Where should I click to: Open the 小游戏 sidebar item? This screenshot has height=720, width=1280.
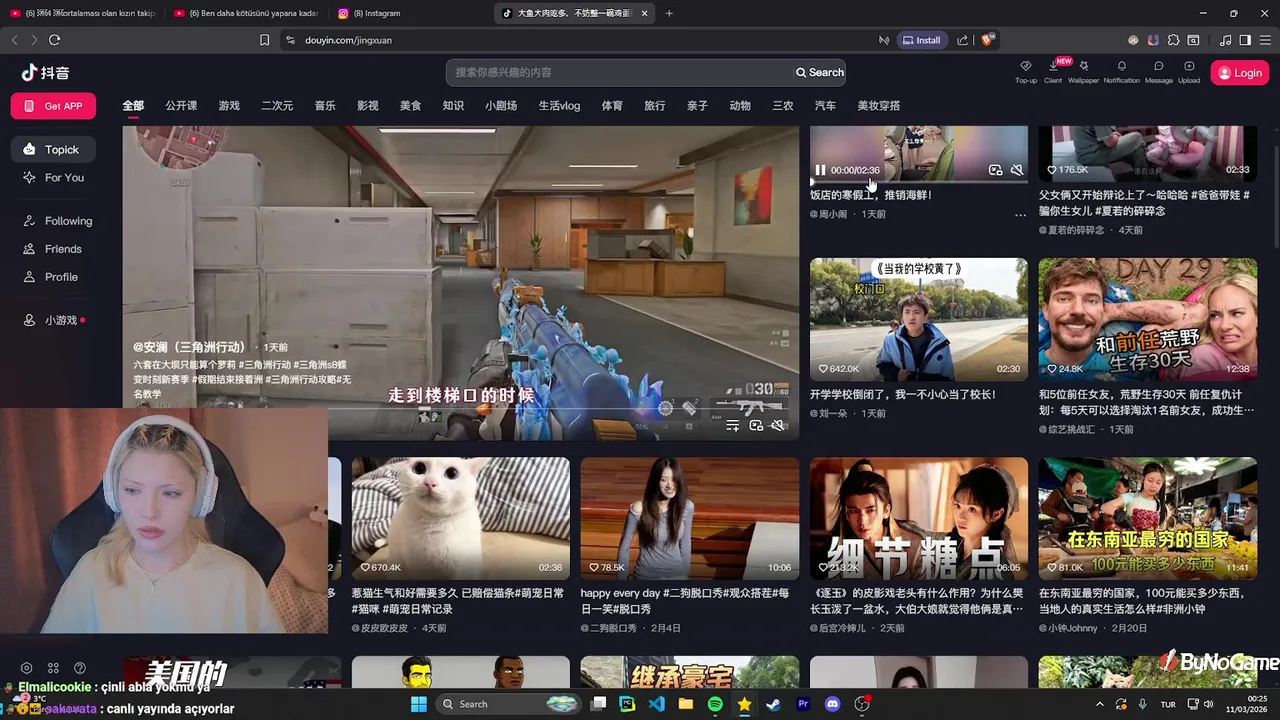tap(53, 320)
